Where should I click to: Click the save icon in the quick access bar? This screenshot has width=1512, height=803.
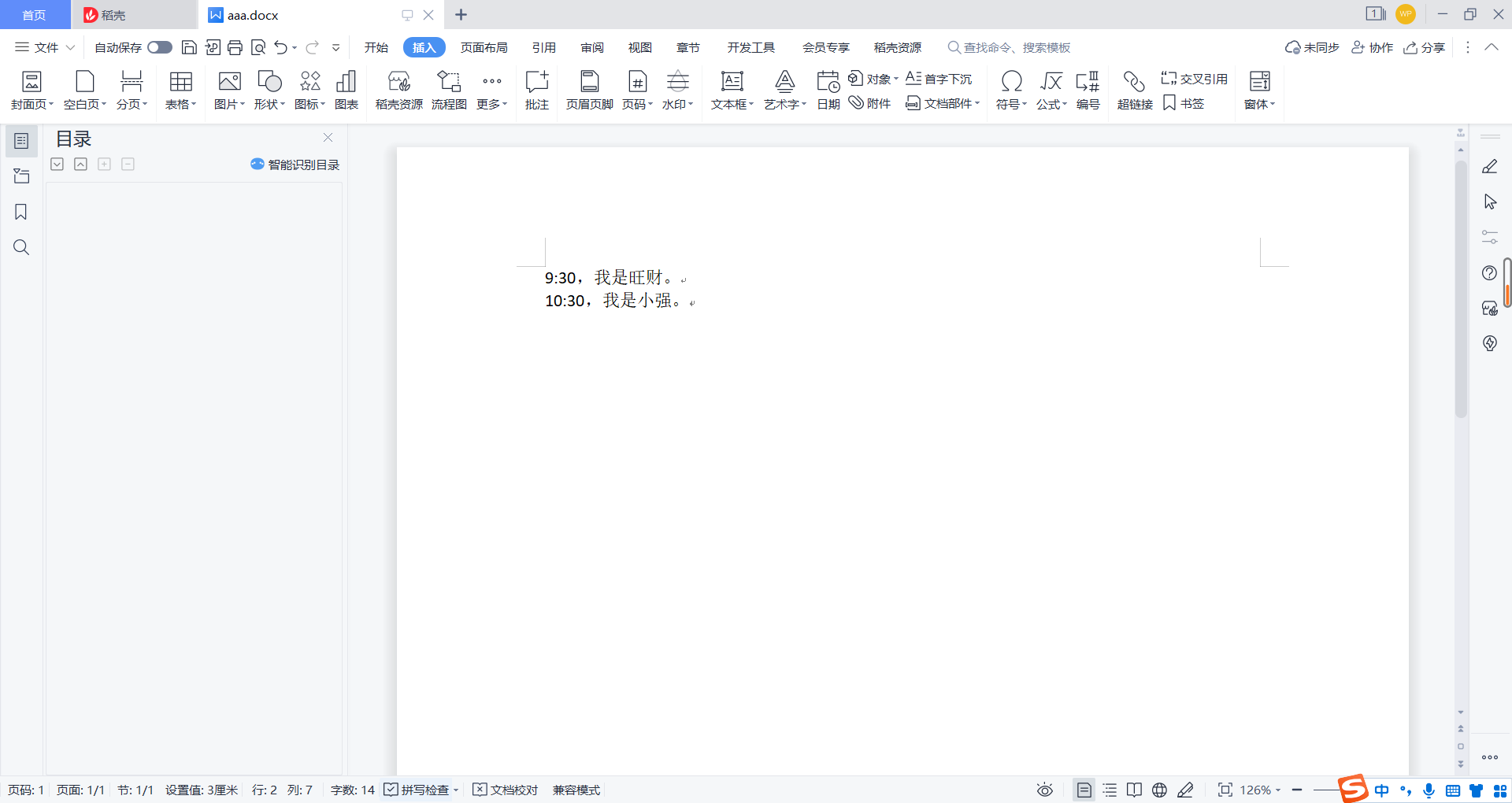(x=189, y=47)
